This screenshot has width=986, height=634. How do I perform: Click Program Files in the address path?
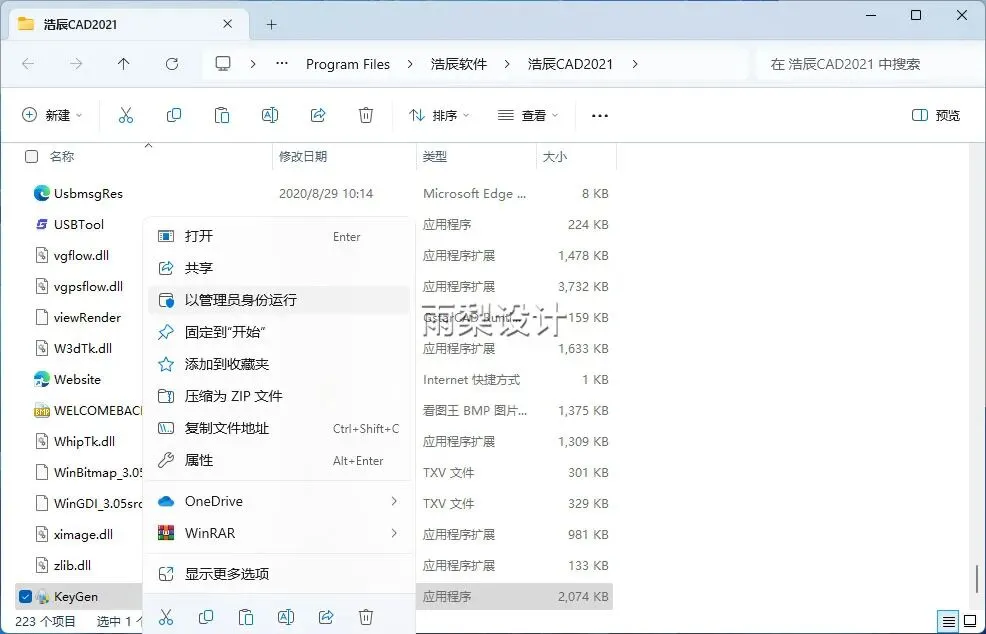[x=348, y=64]
